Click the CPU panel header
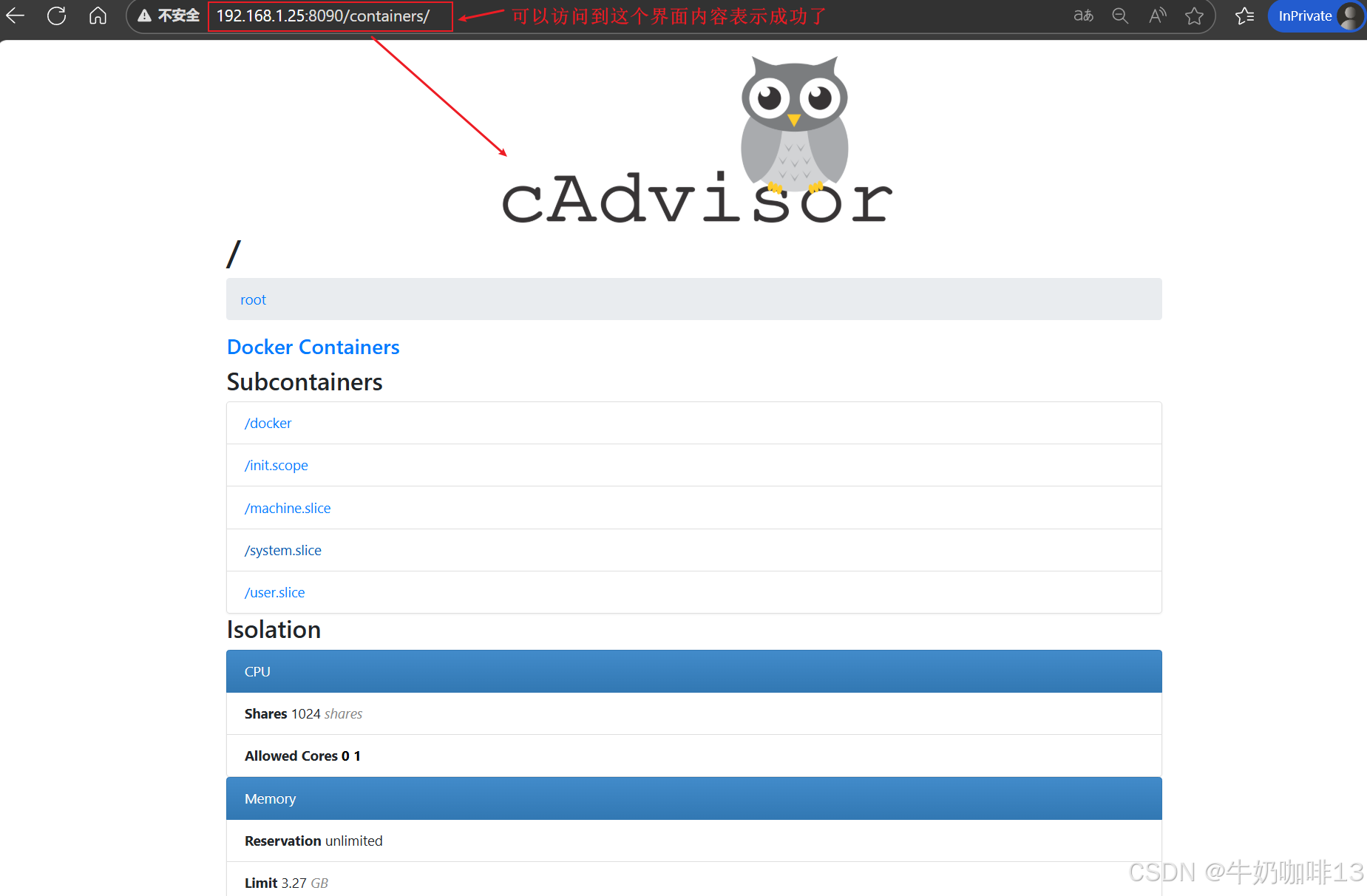This screenshot has width=1367, height=896. point(694,671)
